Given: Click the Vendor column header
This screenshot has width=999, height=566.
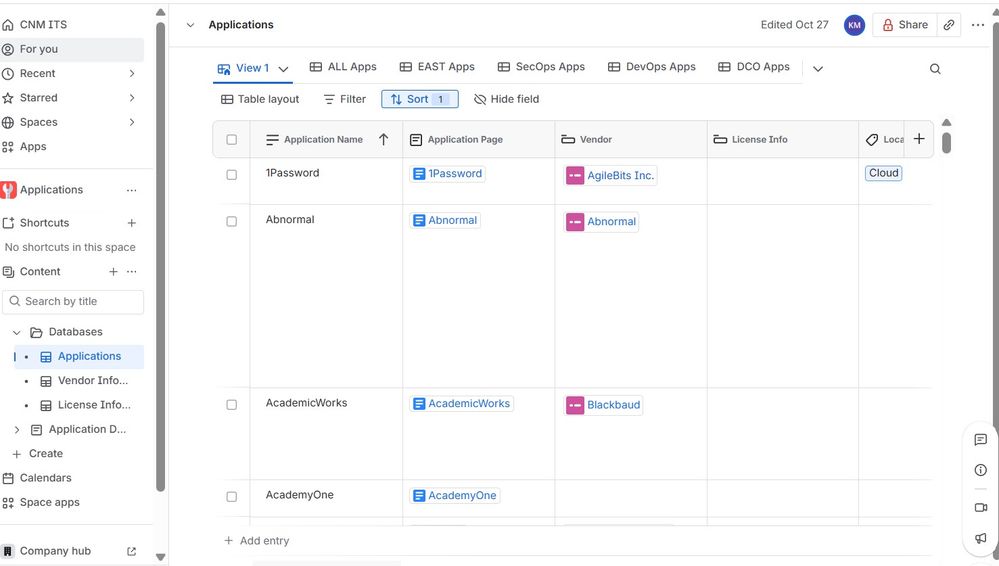Looking at the screenshot, I should pyautogui.click(x=631, y=140).
